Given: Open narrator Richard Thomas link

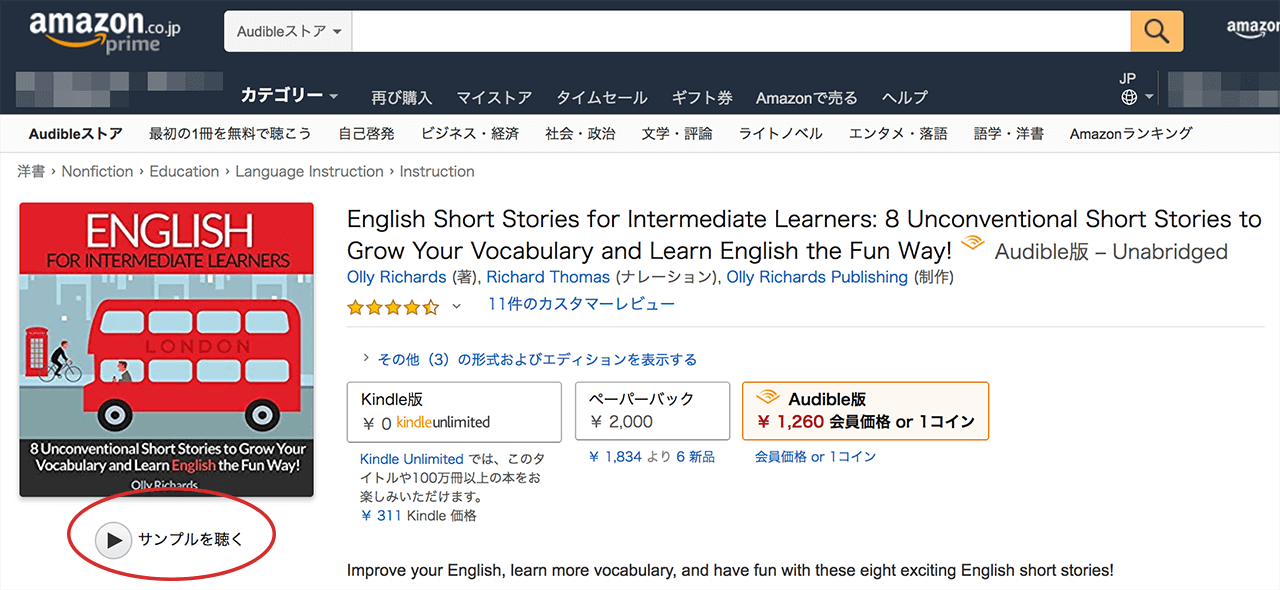Looking at the screenshot, I should pos(548,277).
